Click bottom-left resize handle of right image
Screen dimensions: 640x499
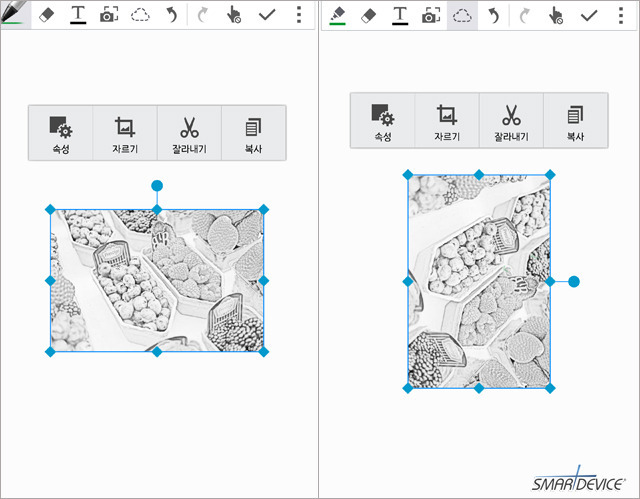click(x=408, y=388)
